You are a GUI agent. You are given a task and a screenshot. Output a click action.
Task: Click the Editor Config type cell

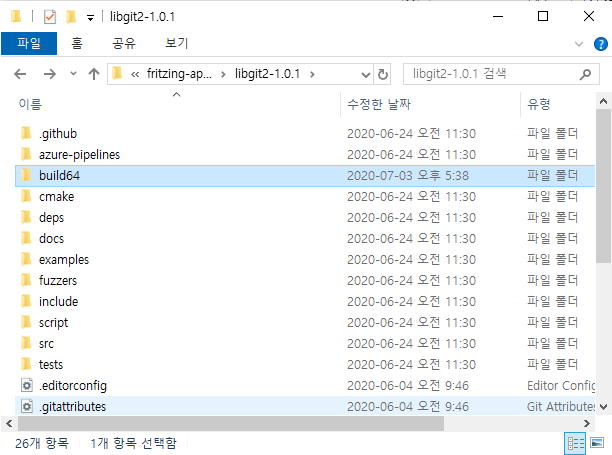pos(561,386)
